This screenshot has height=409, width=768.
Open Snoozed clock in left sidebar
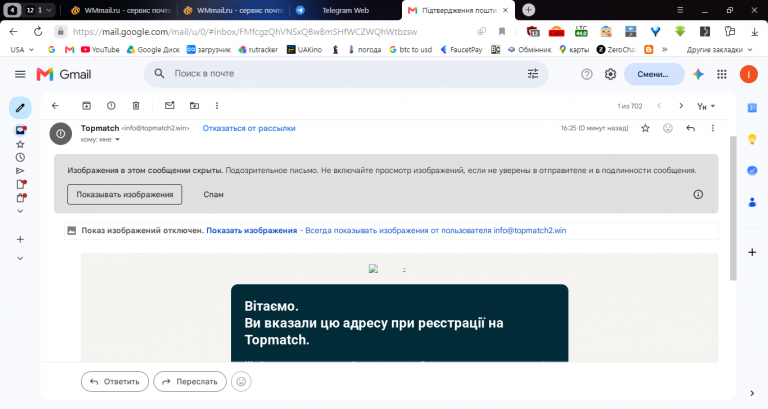pos(20,158)
